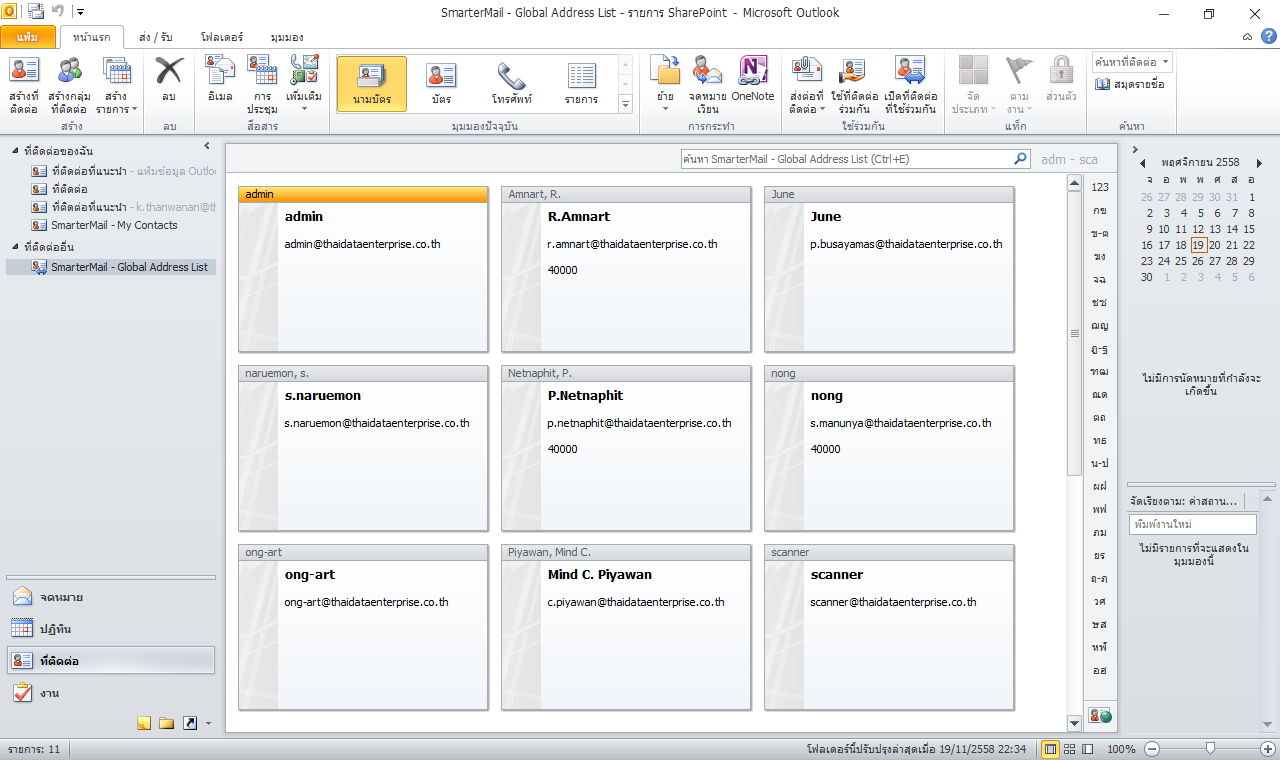
Task: Select the Home (หน้าแรก) tab
Action: (x=92, y=37)
